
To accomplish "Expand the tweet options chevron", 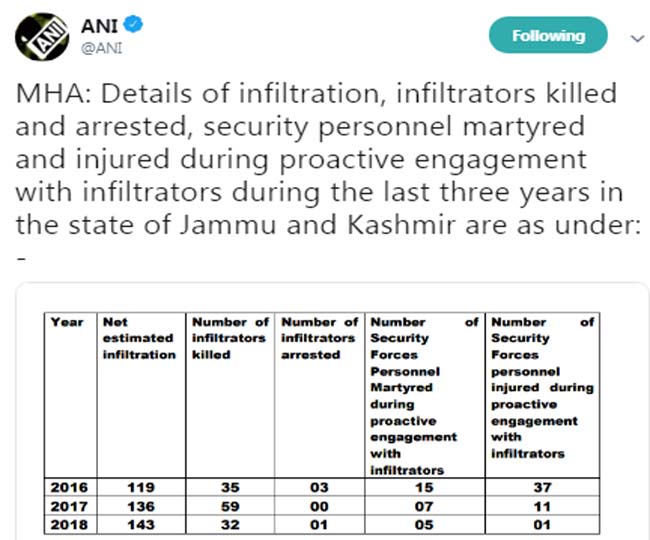I will [x=637, y=39].
